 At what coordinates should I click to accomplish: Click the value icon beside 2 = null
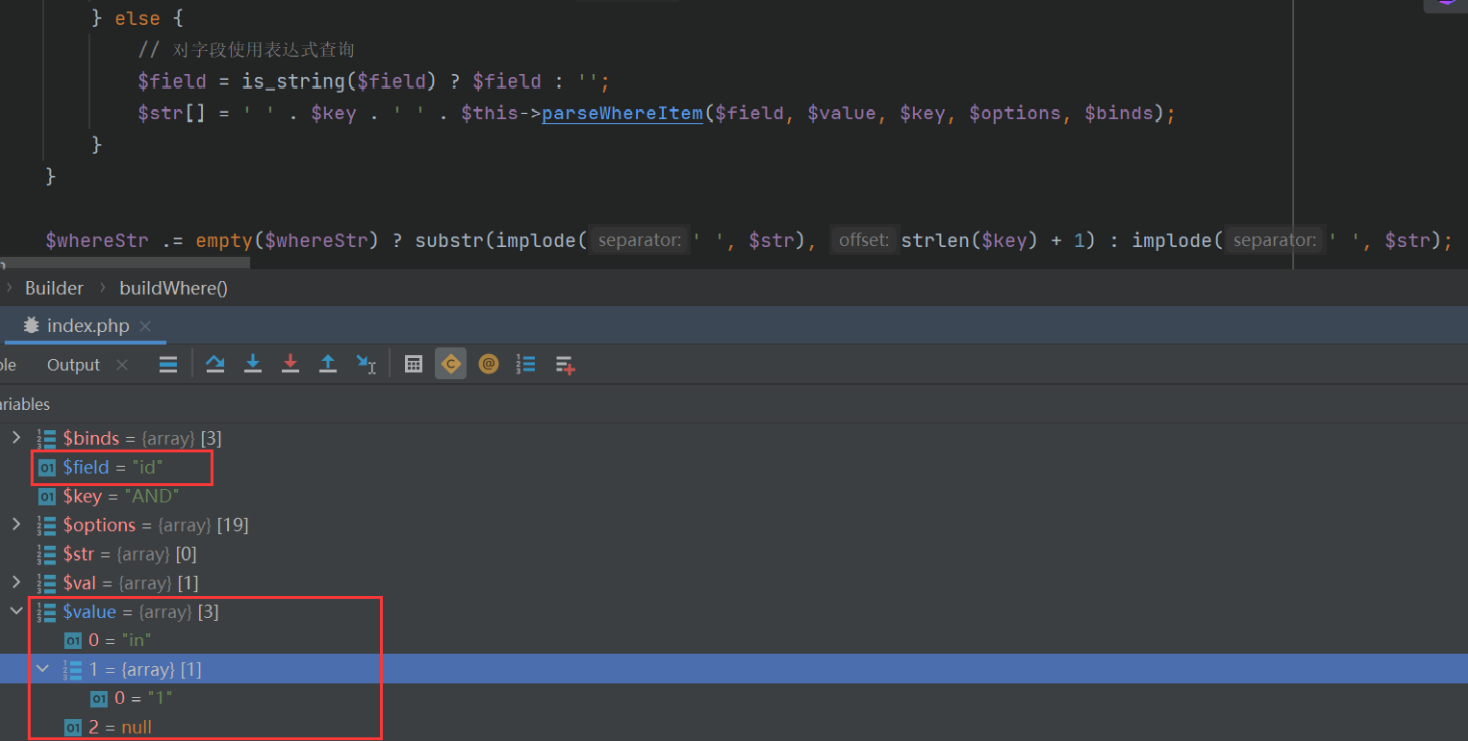pos(73,727)
